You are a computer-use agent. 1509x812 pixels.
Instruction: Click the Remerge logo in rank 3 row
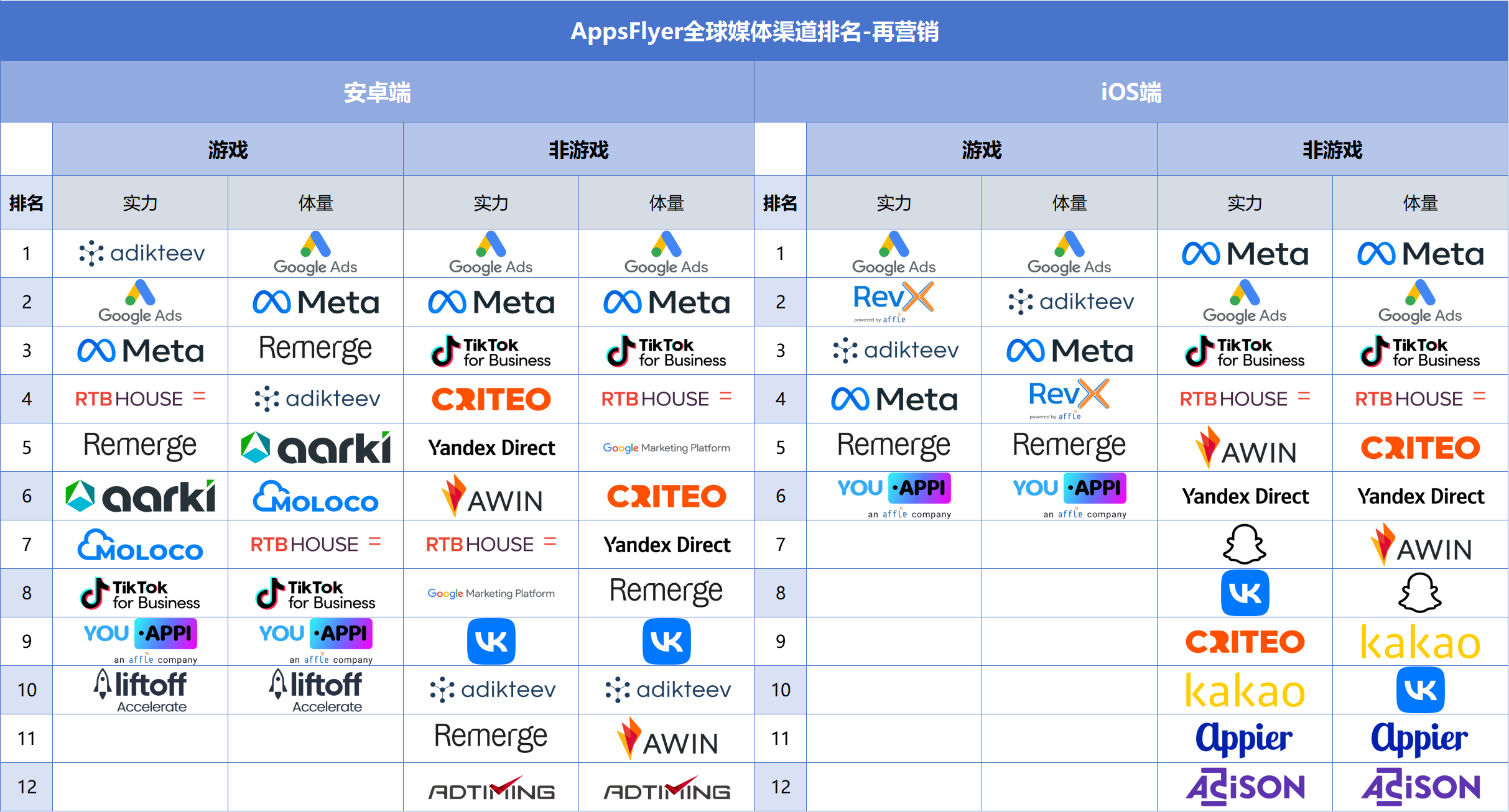(x=315, y=349)
